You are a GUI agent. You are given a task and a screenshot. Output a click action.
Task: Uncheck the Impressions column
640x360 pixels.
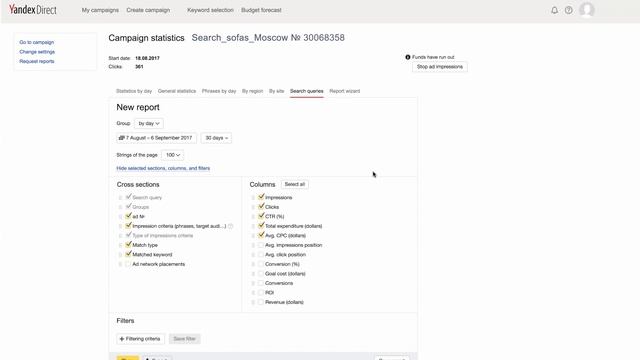pos(261,197)
